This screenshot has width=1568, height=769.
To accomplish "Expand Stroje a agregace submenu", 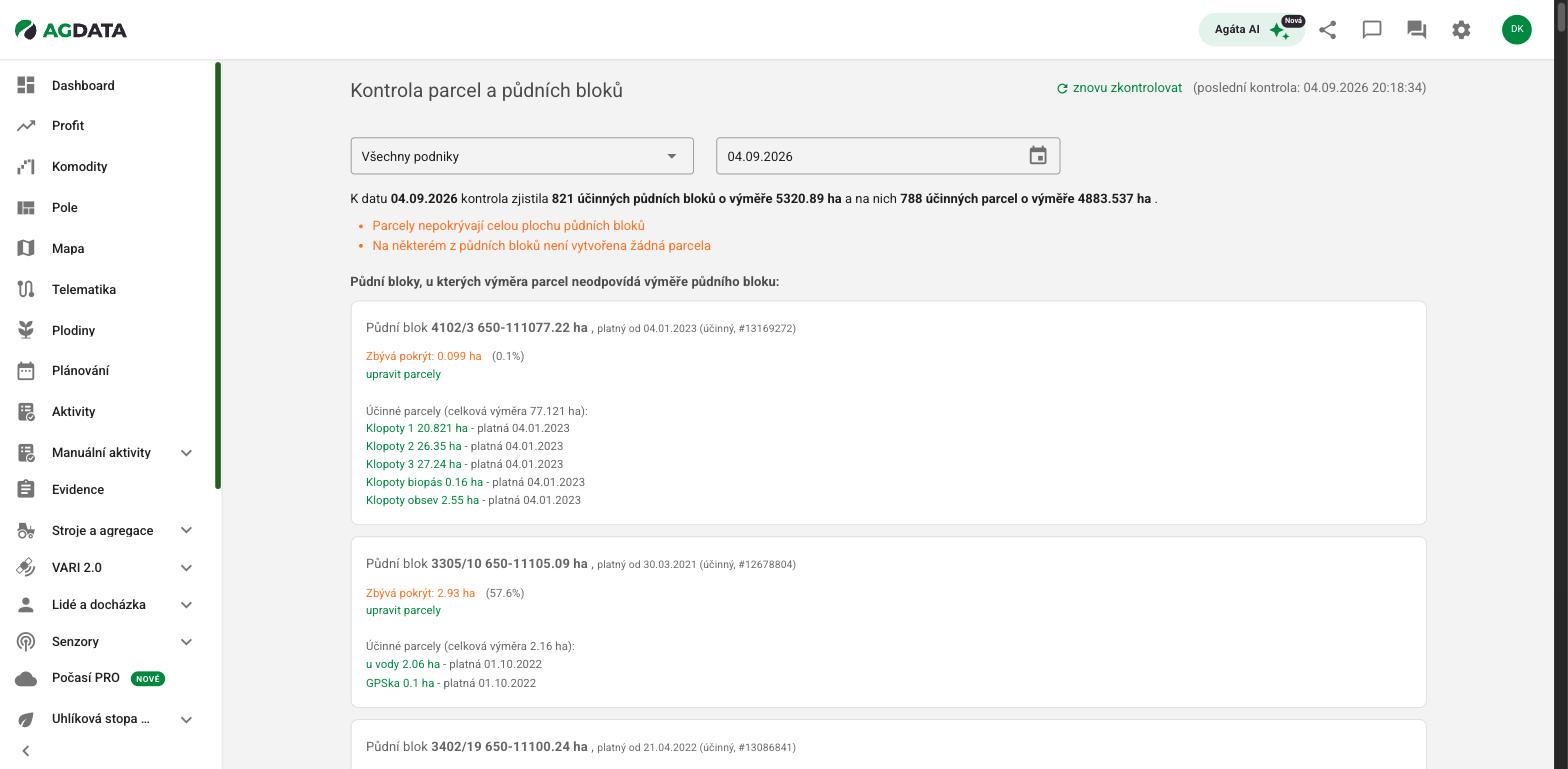I will (x=186, y=531).
